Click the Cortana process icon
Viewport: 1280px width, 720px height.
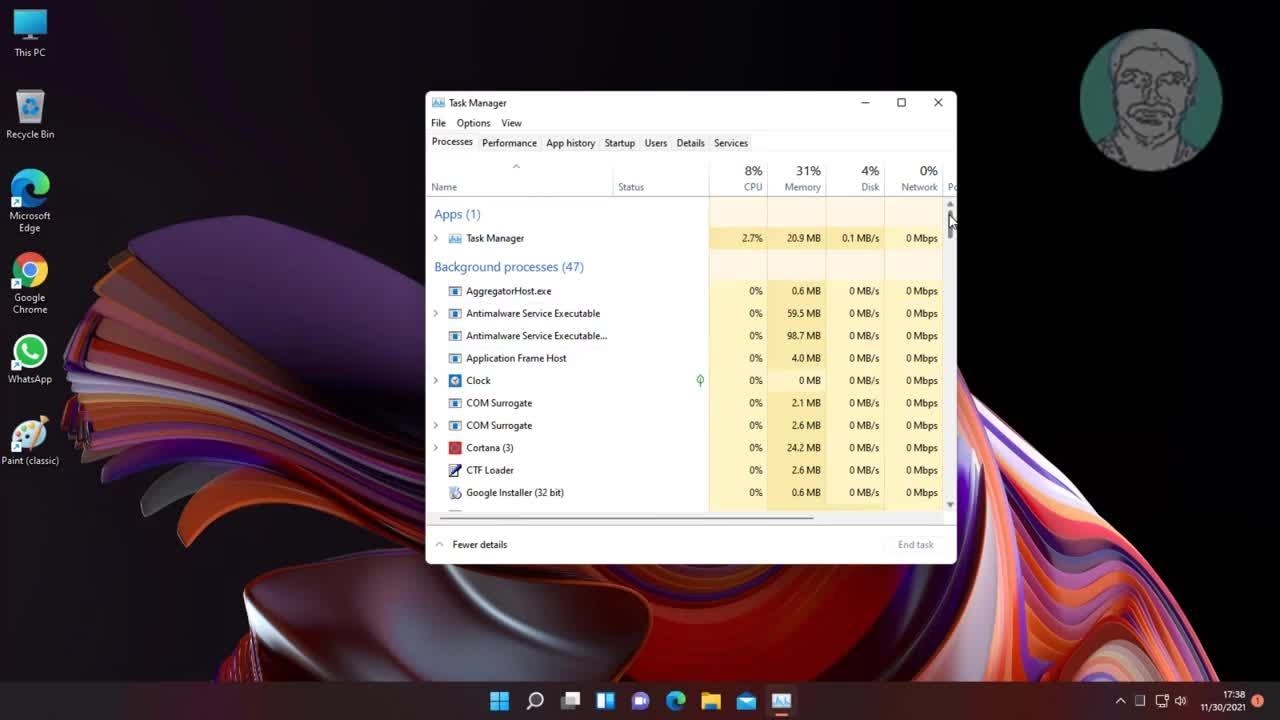[455, 448]
